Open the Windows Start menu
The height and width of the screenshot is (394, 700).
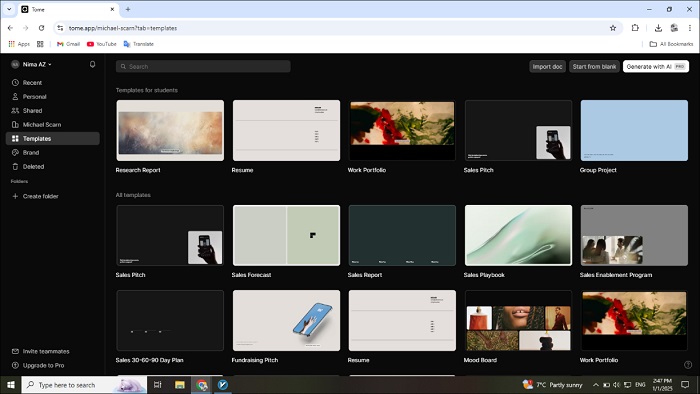[x=11, y=385]
